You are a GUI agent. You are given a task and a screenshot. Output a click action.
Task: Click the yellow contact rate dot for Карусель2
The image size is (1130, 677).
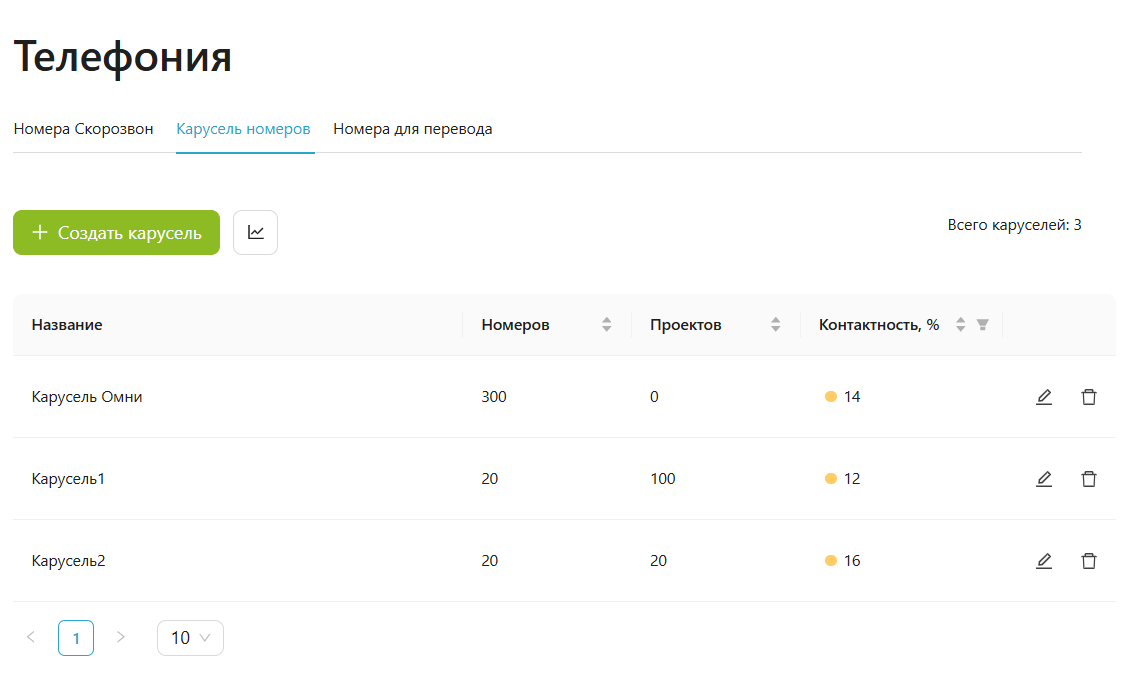(x=829, y=560)
